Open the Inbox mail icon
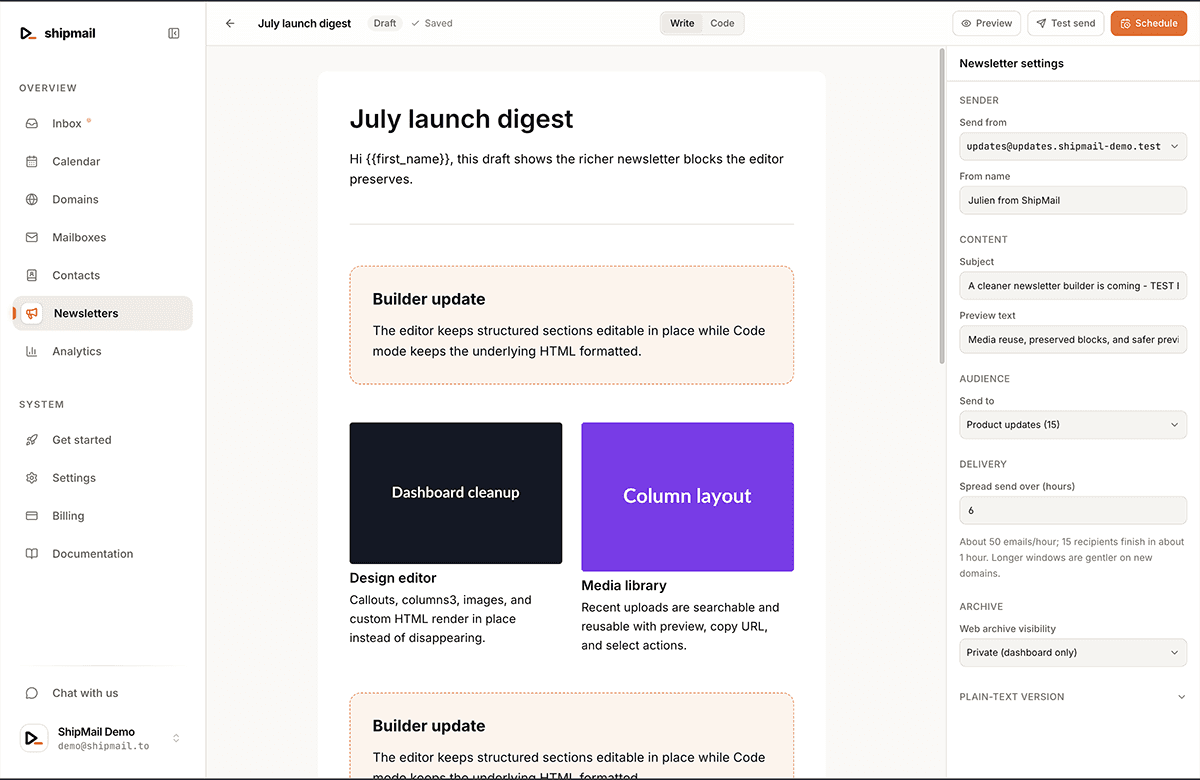The height and width of the screenshot is (780, 1200). pyautogui.click(x=32, y=124)
